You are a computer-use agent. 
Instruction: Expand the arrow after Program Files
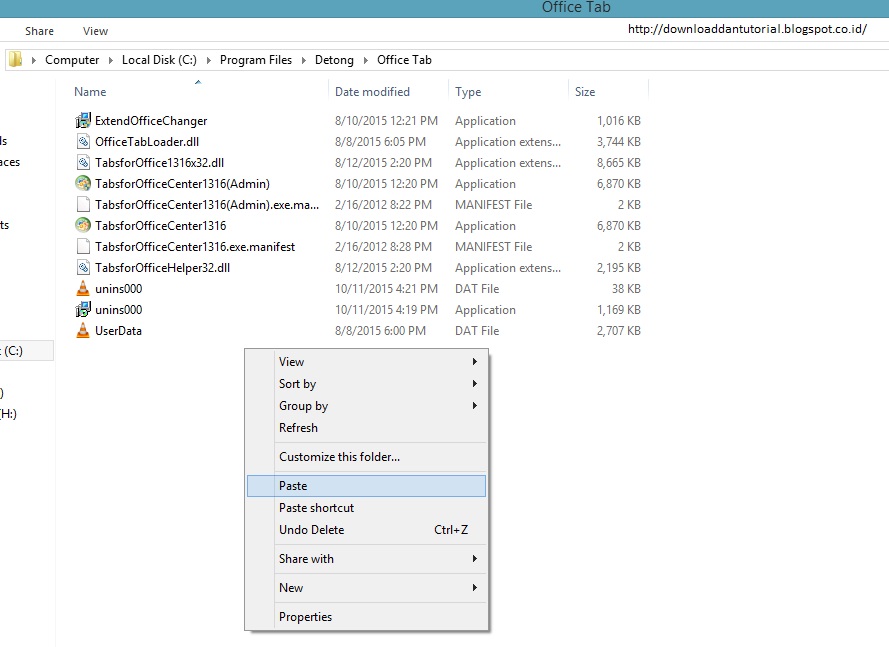pyautogui.click(x=303, y=60)
